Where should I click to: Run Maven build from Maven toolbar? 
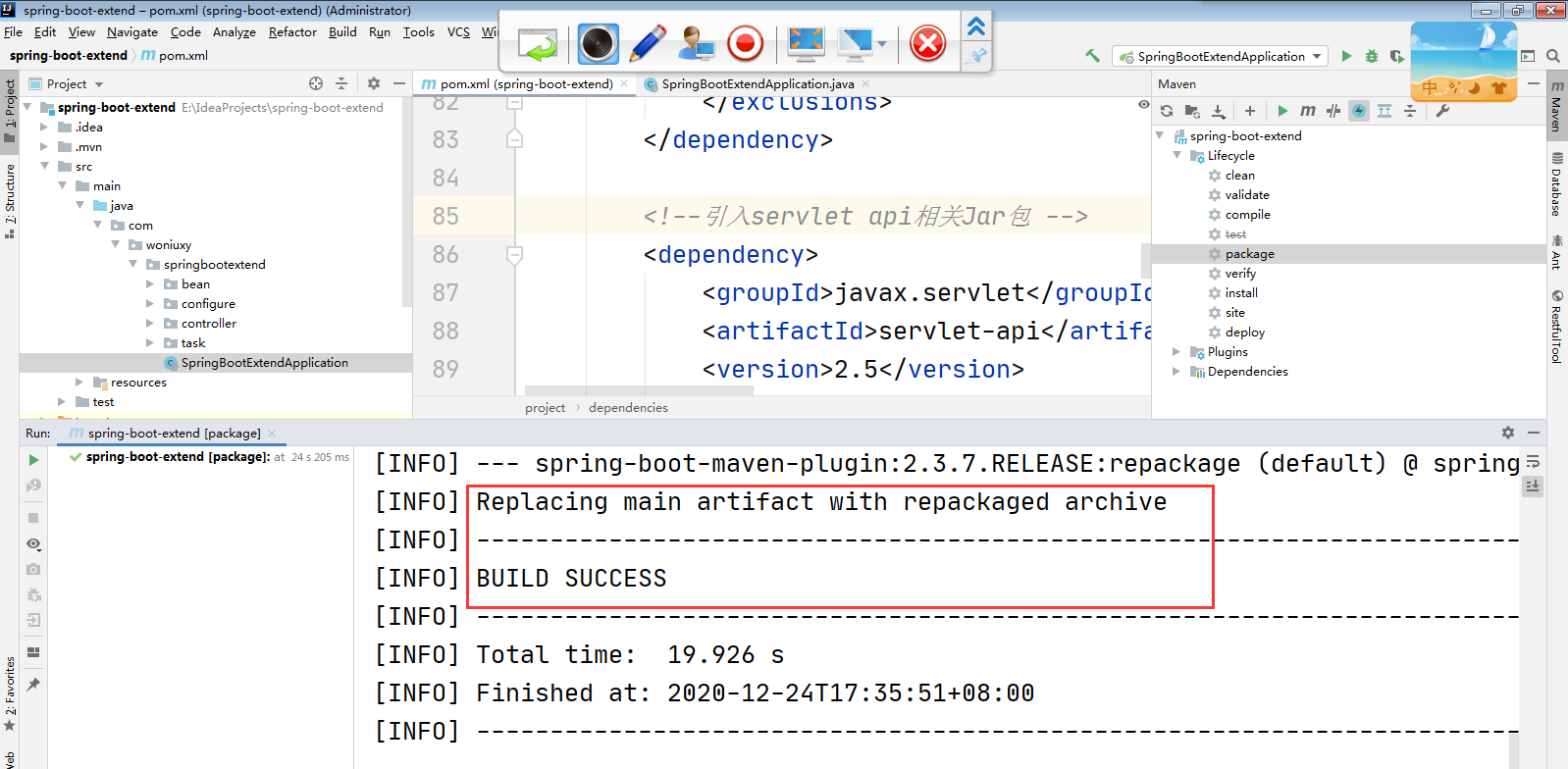[x=1282, y=111]
